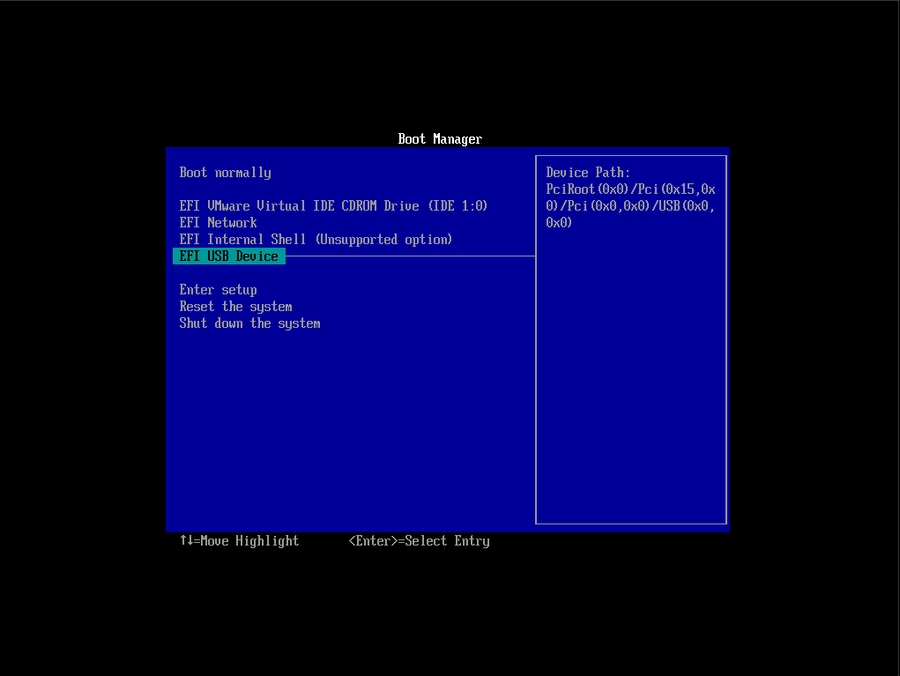Click the up/down arrows Move Highlight hint
900x676 pixels.
[239, 541]
